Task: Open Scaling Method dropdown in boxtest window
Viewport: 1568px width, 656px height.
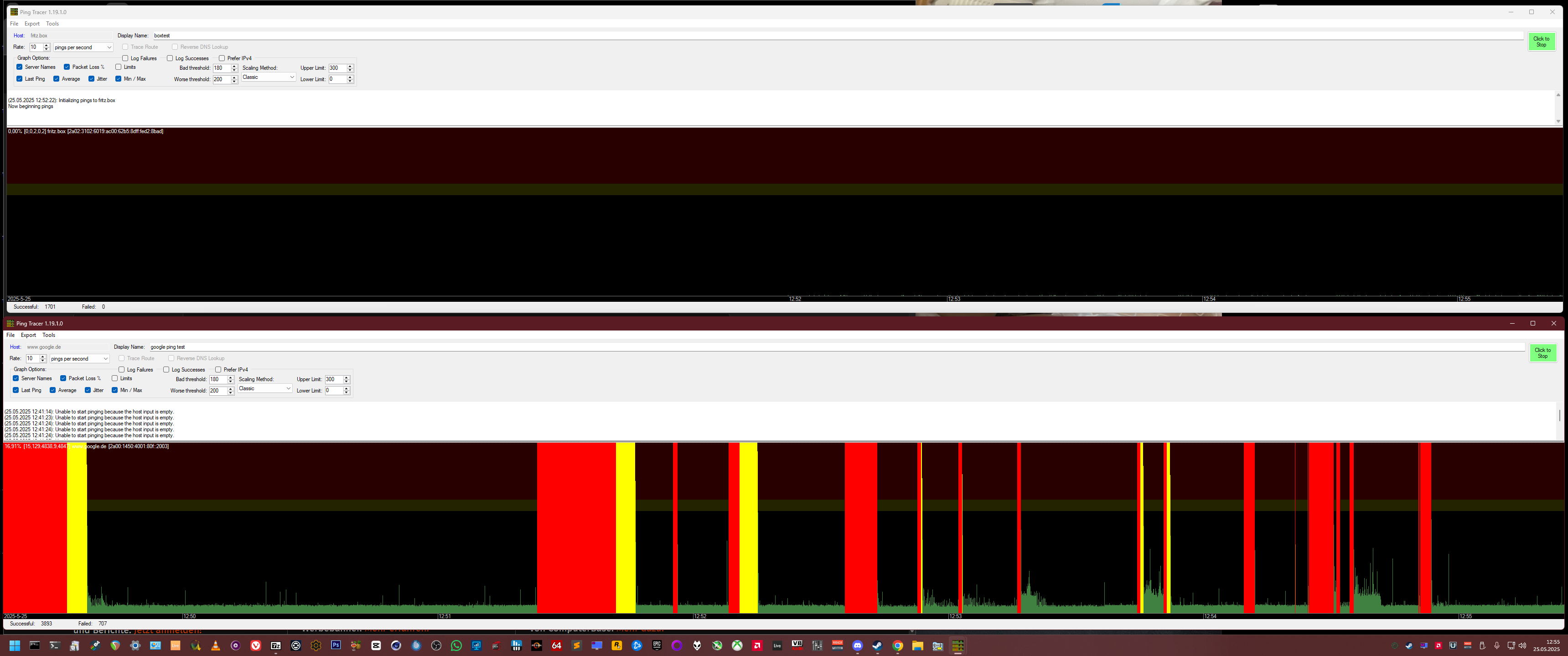Action: [x=269, y=77]
